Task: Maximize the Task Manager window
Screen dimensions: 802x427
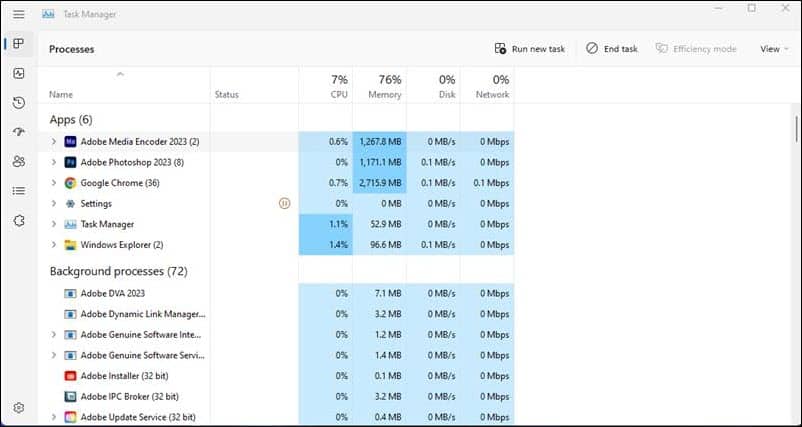Action: click(751, 8)
